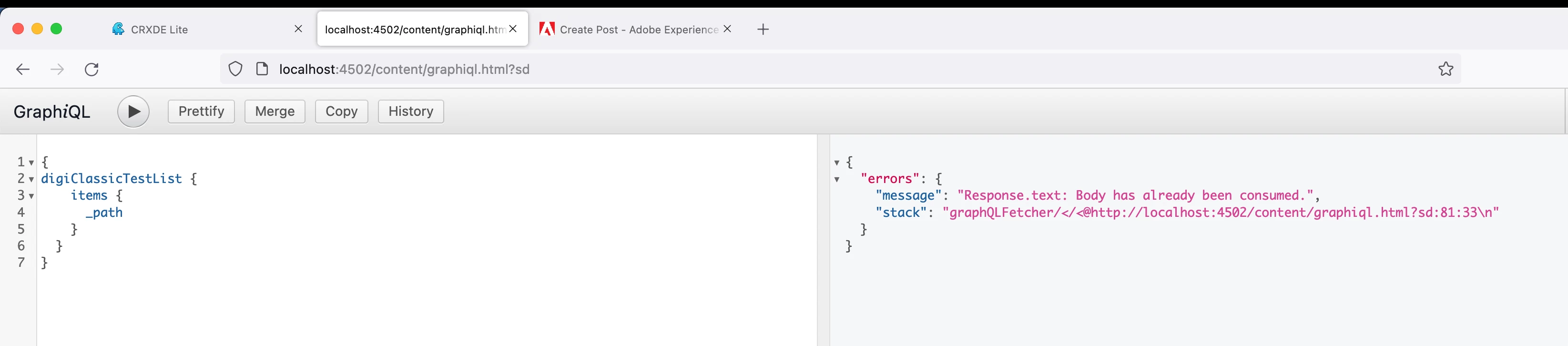Go forward with the browser forward arrow
This screenshot has height=346, width=1568.
(x=57, y=70)
